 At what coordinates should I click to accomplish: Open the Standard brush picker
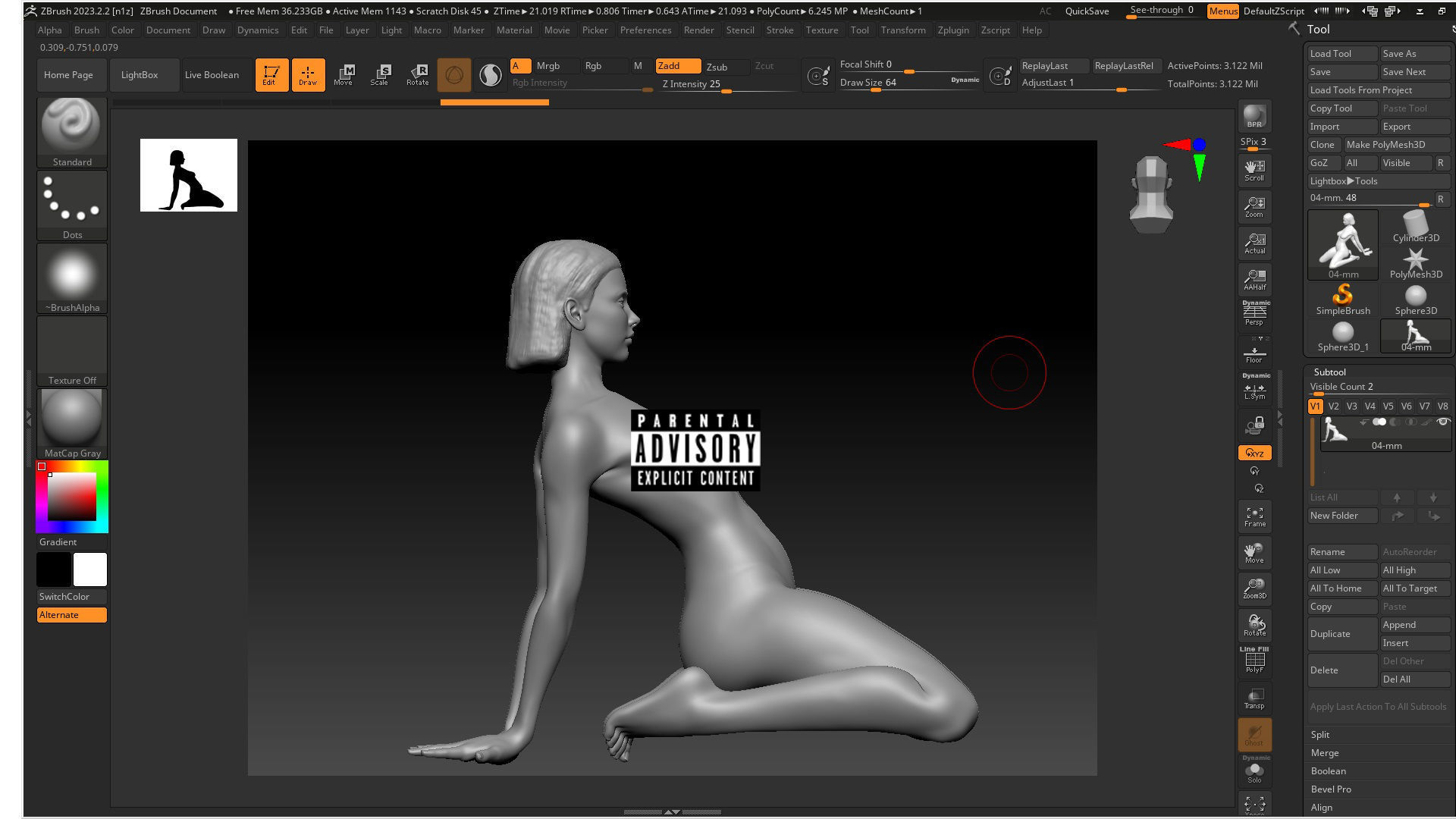coord(72,133)
